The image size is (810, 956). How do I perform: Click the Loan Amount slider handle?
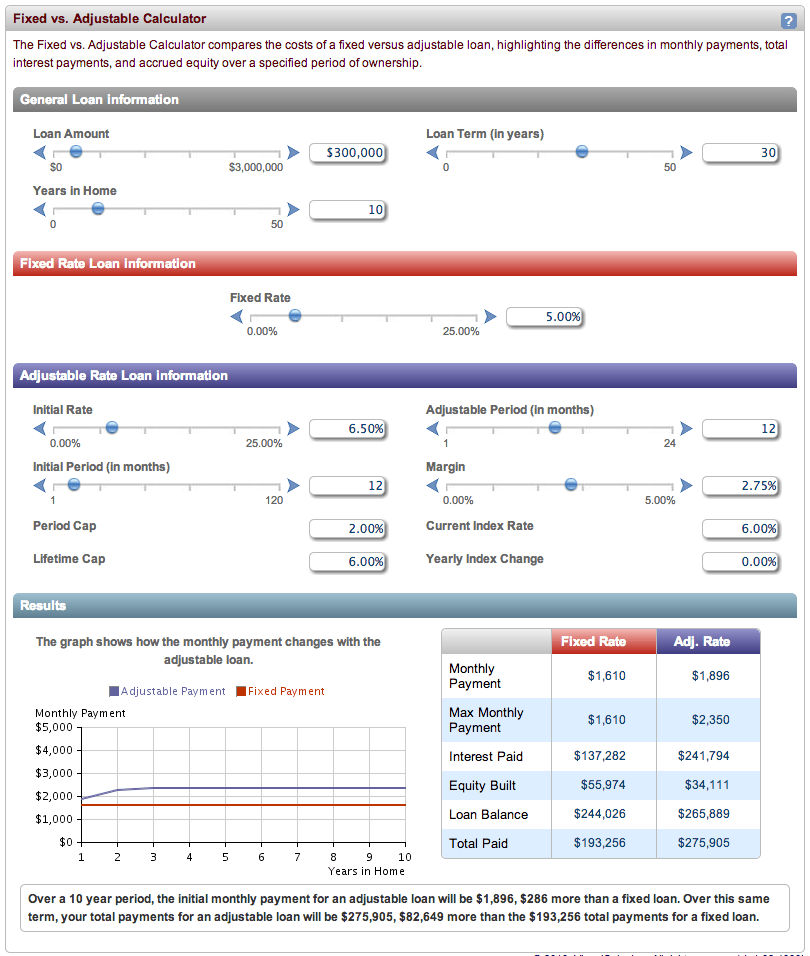pyautogui.click(x=75, y=152)
